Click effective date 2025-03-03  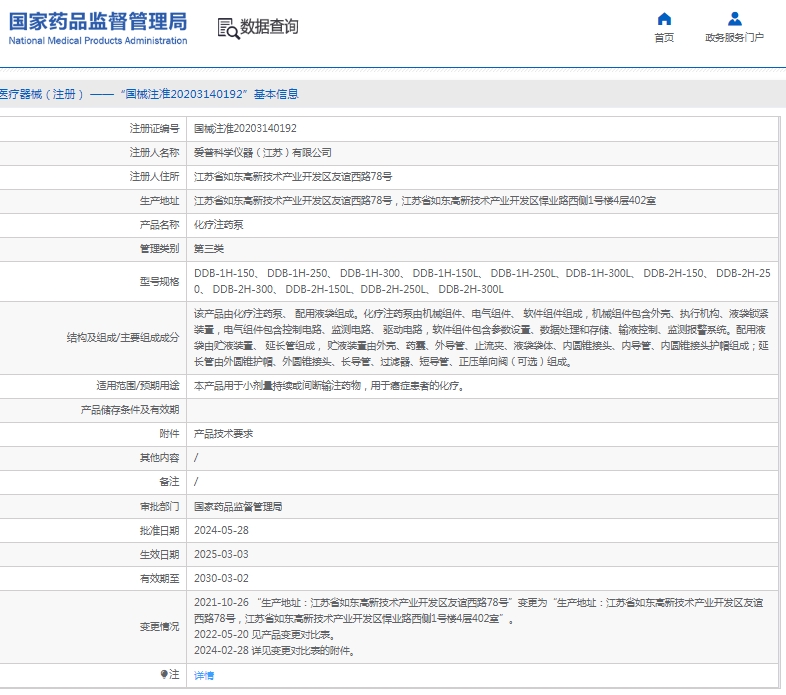coord(221,555)
